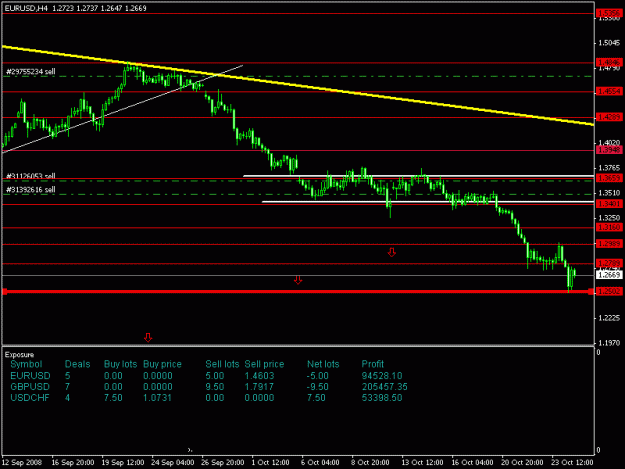Click the Profit column header
625x469 pixels.
pos(373,364)
